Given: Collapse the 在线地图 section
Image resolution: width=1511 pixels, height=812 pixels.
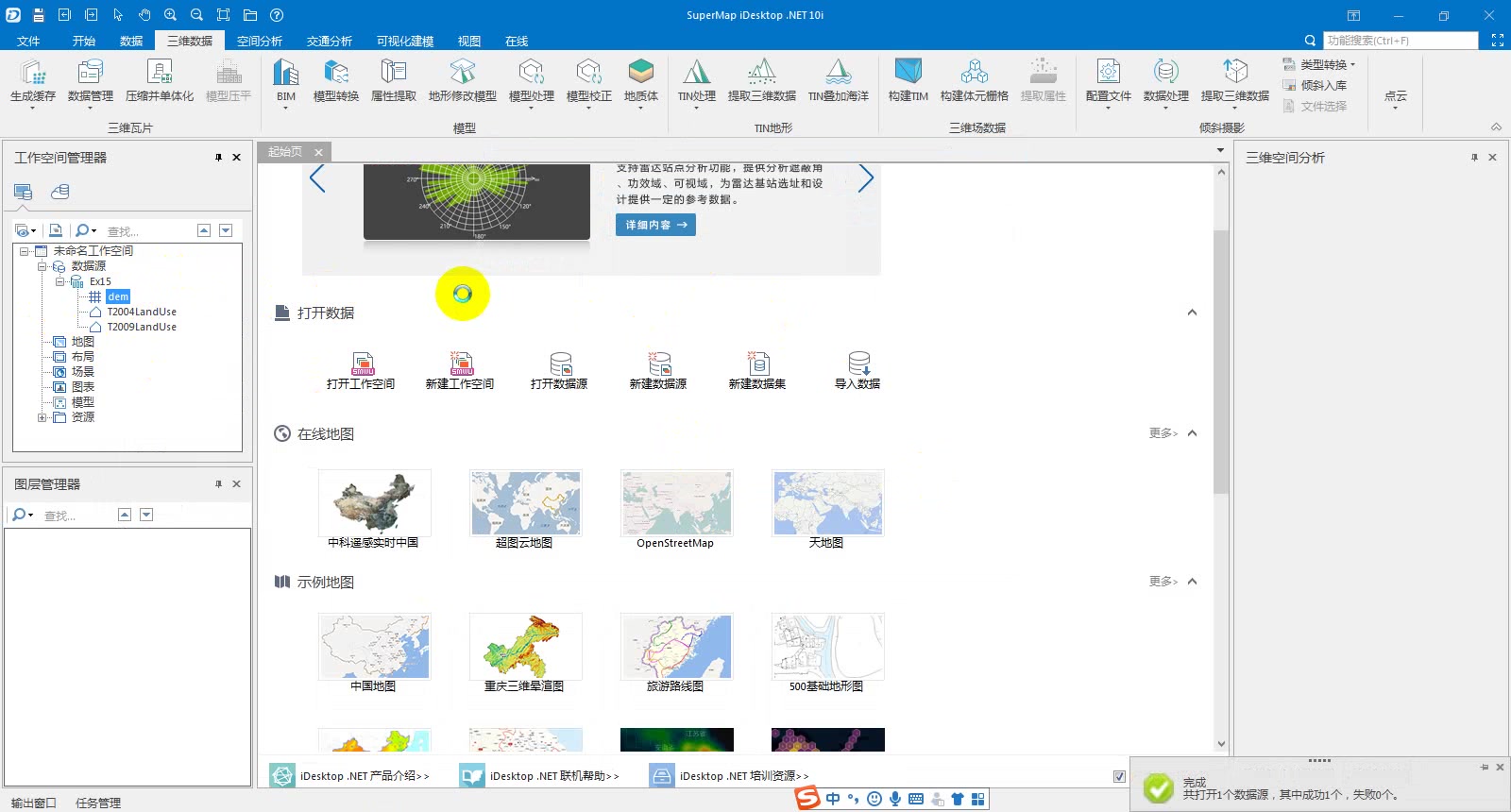Looking at the screenshot, I should pos(1192,433).
